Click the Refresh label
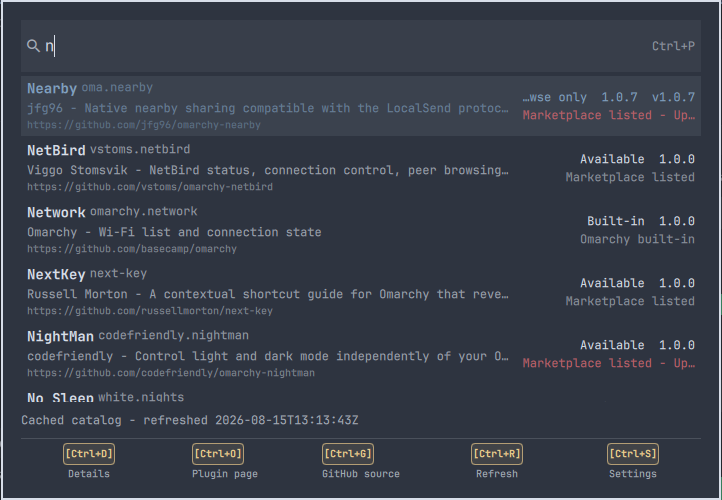 point(497,474)
